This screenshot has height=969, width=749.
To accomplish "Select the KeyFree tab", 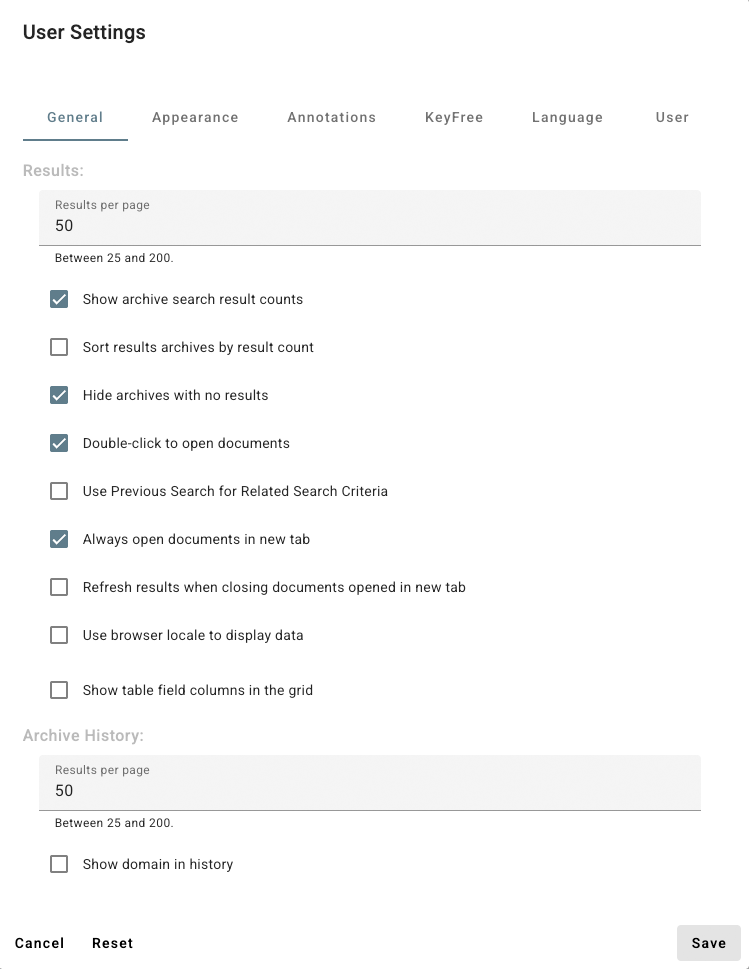I will click(x=454, y=117).
